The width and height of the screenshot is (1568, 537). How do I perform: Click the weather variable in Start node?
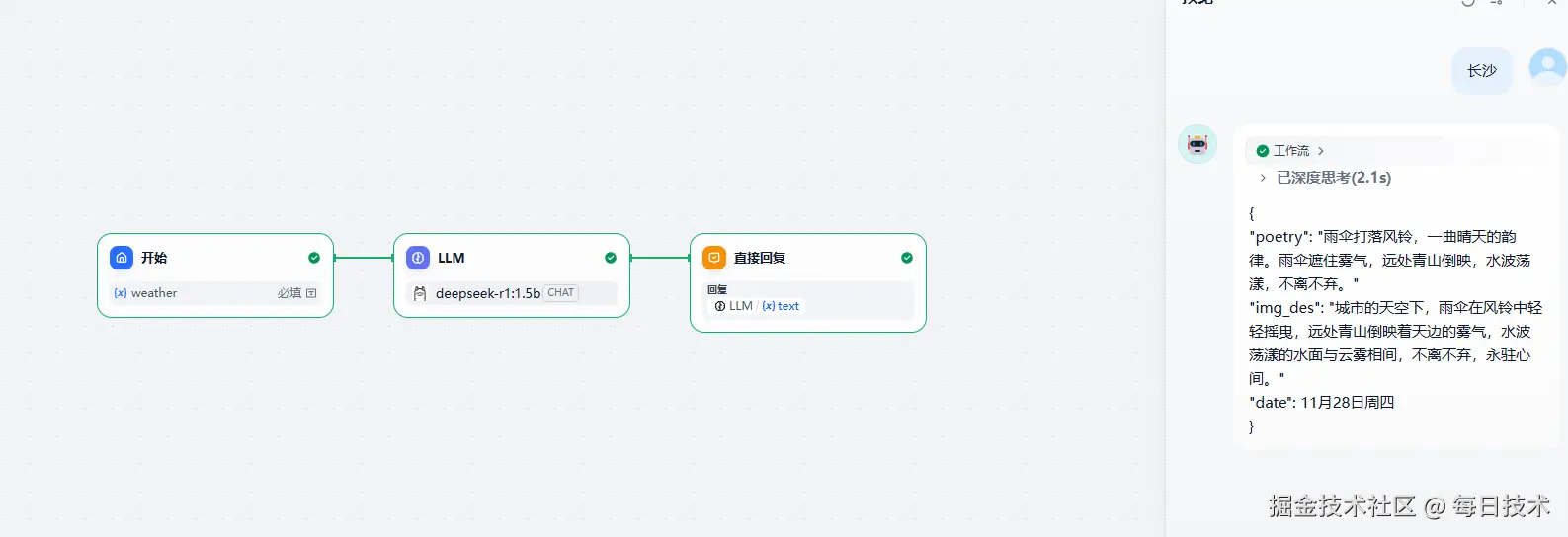(153, 293)
